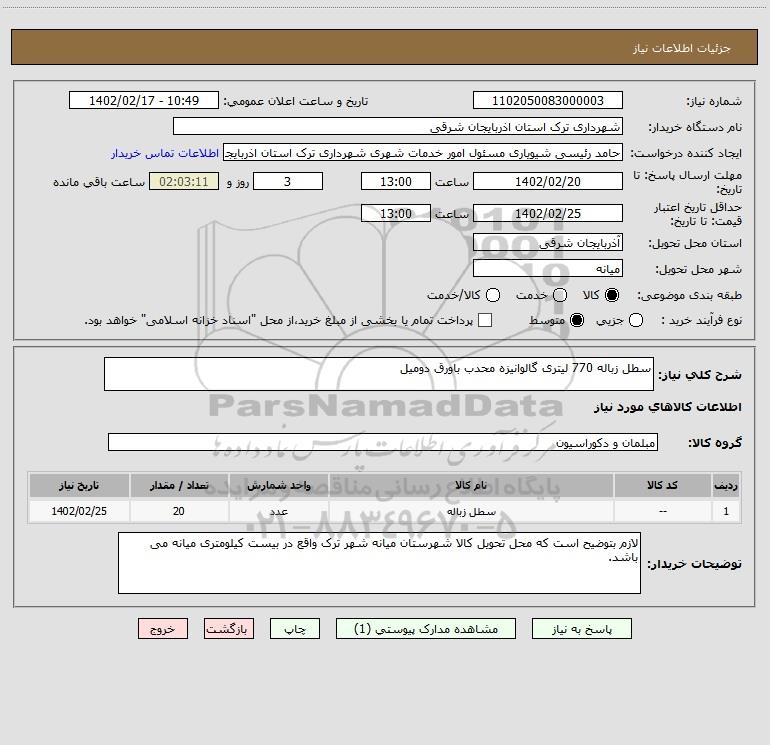Image resolution: width=770 pixels, height=745 pixels.
Task: Click the table date cell 1402/02/25
Action: coord(79,511)
